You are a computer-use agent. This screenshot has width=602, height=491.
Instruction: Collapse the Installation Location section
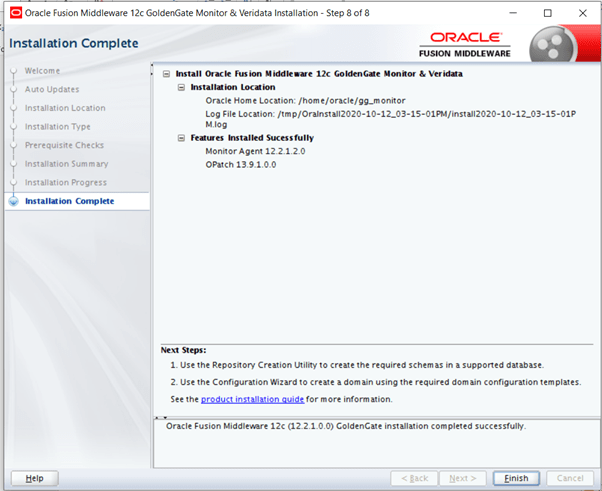pyautogui.click(x=181, y=87)
